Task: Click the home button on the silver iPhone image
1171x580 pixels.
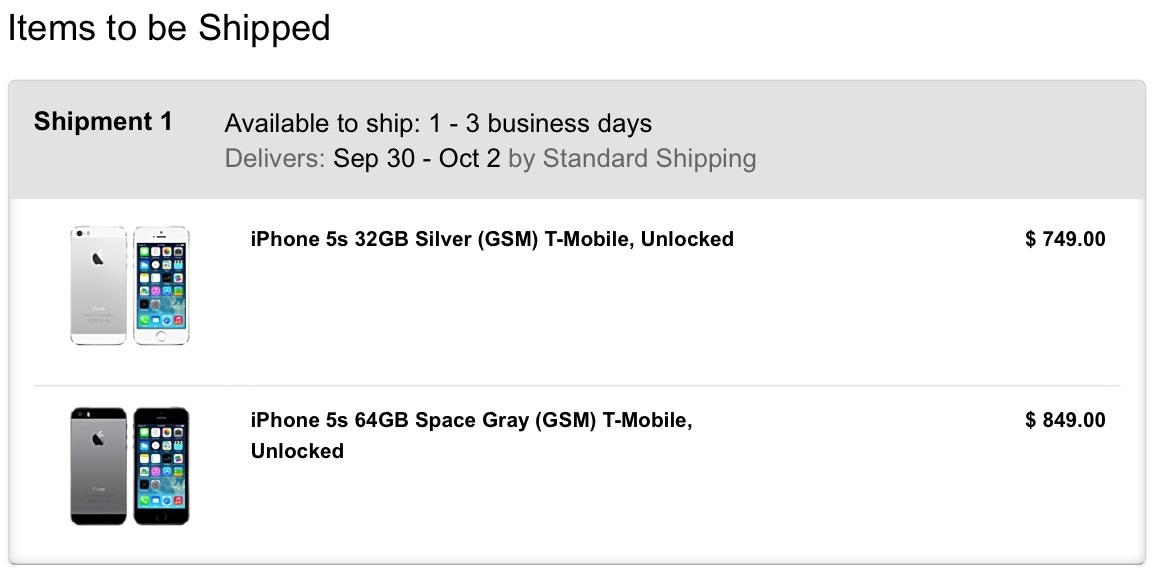Action: point(162,336)
